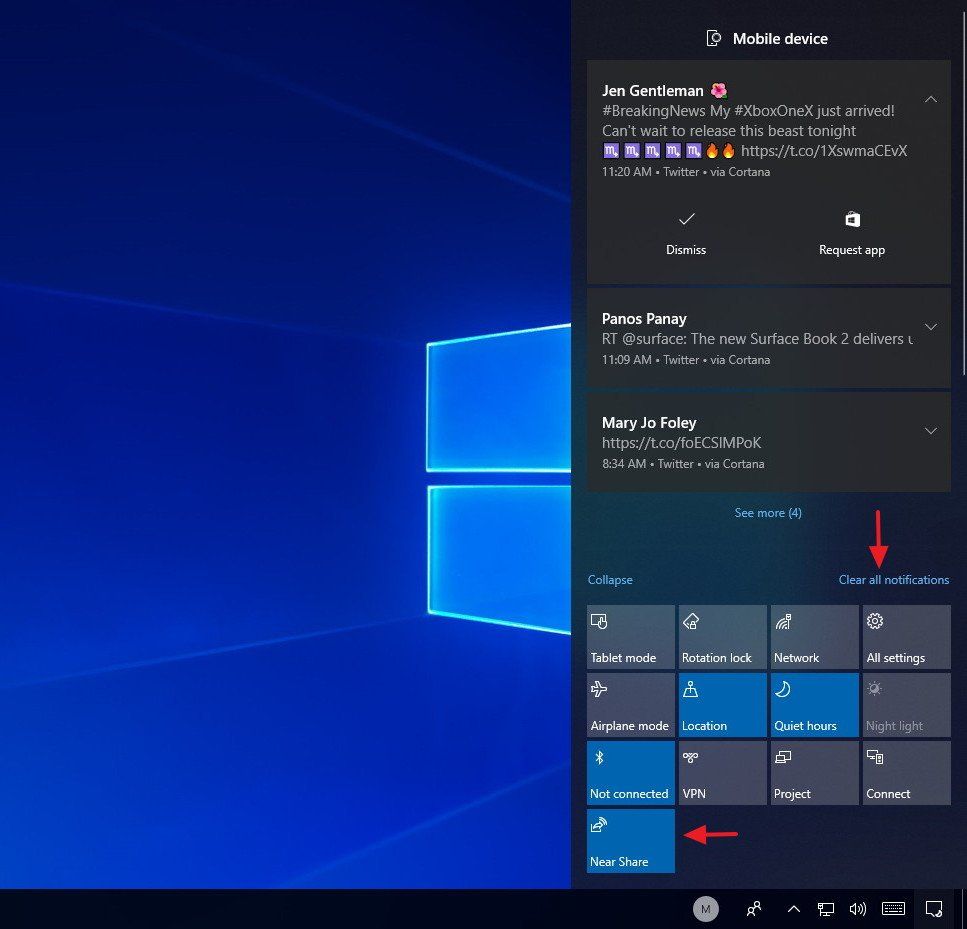Viewport: 967px width, 929px height.
Task: Click the Bluetooth Not connected tile
Action: coord(630,772)
